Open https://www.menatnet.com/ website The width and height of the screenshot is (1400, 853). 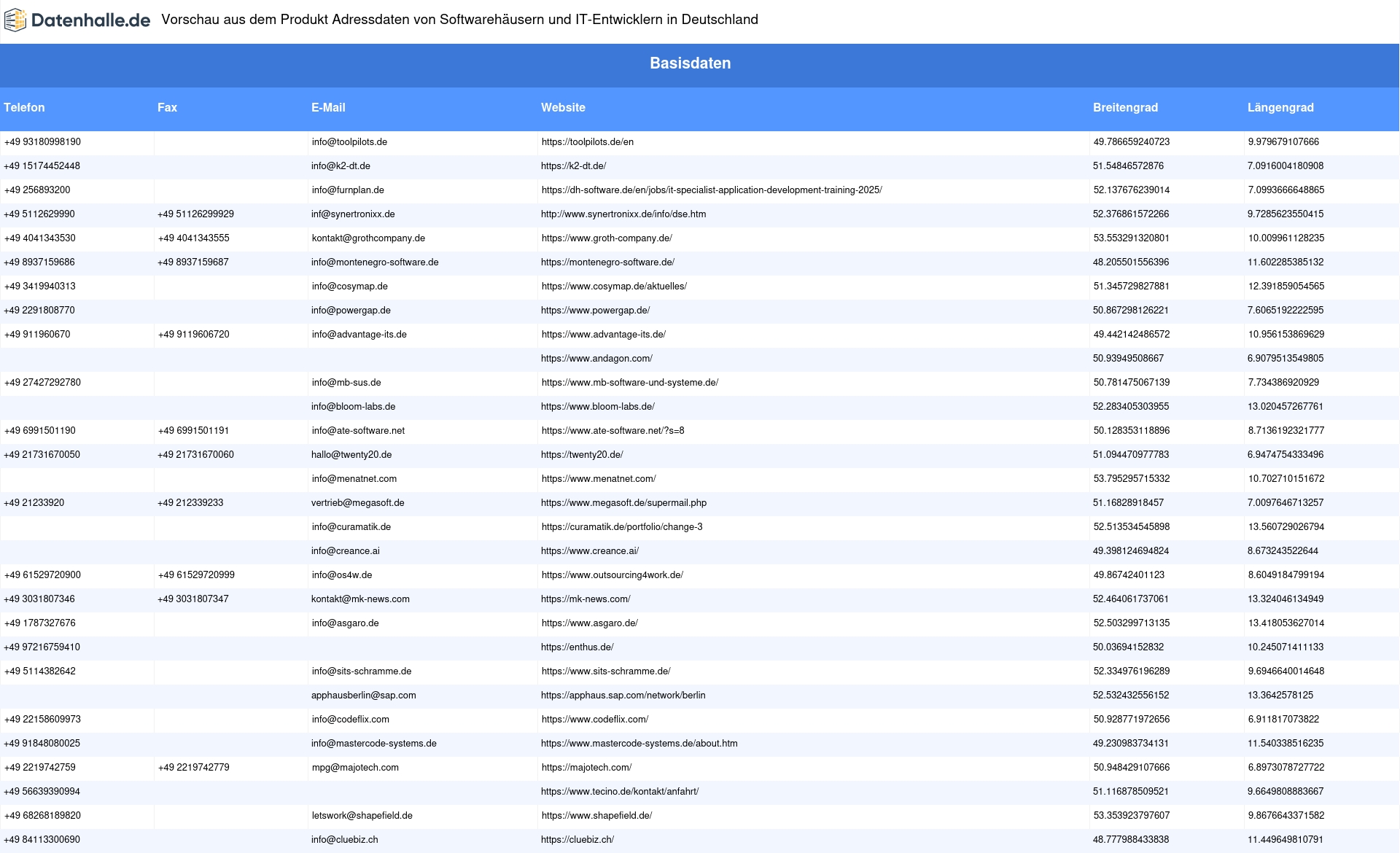(599, 479)
